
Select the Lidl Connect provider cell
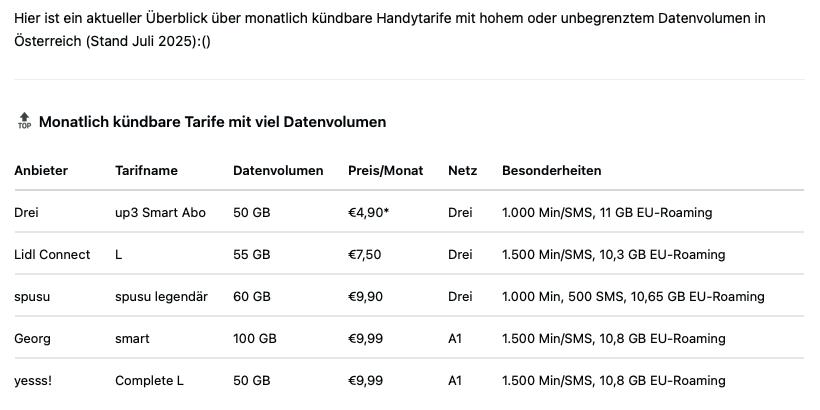pyautogui.click(x=52, y=255)
